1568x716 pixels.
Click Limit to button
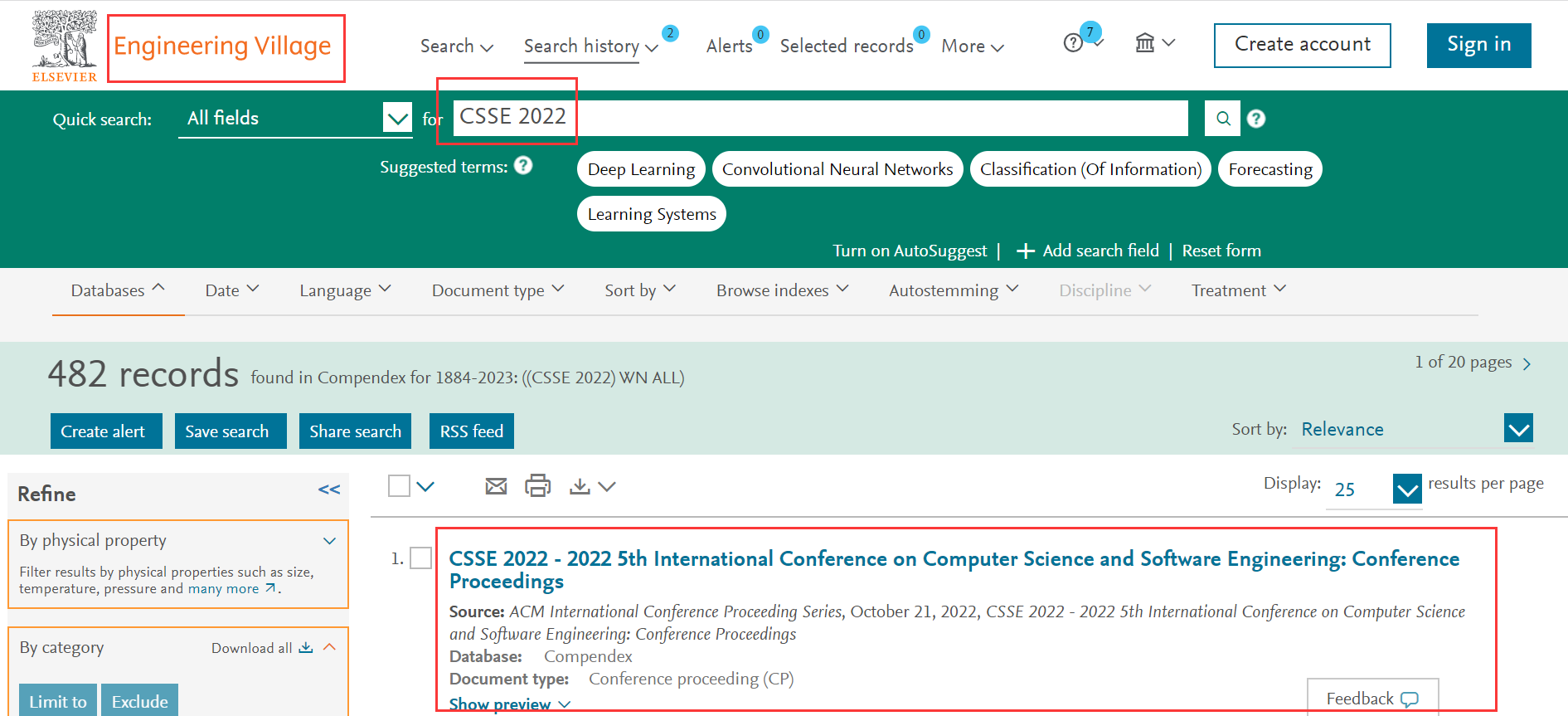coord(58,701)
